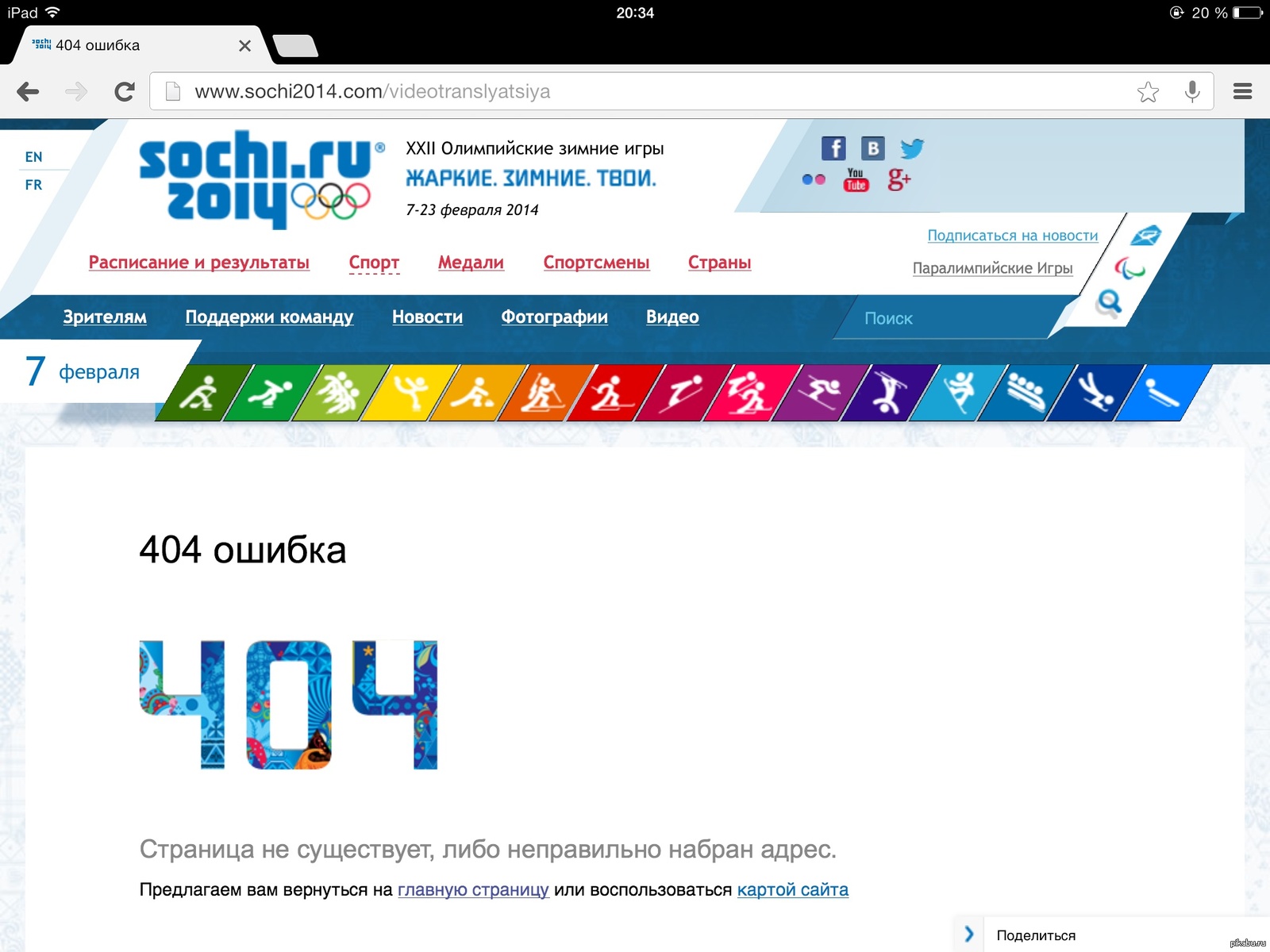The image size is (1270, 952).
Task: Open the Flickr dots icon
Action: (x=814, y=179)
